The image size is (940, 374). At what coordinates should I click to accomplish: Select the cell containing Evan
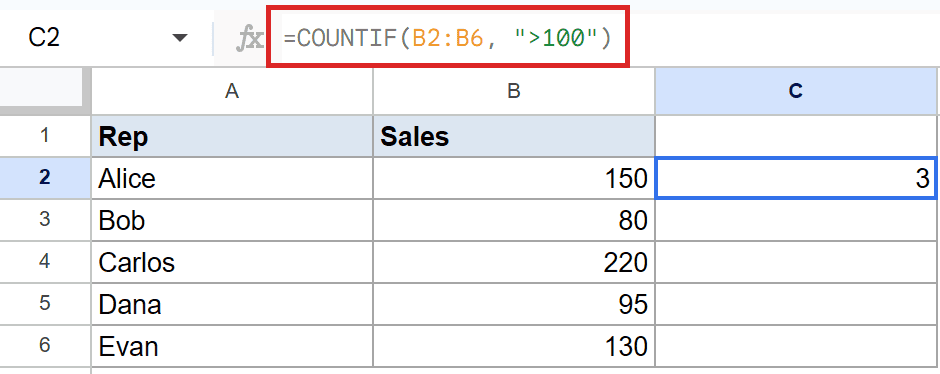click(232, 346)
